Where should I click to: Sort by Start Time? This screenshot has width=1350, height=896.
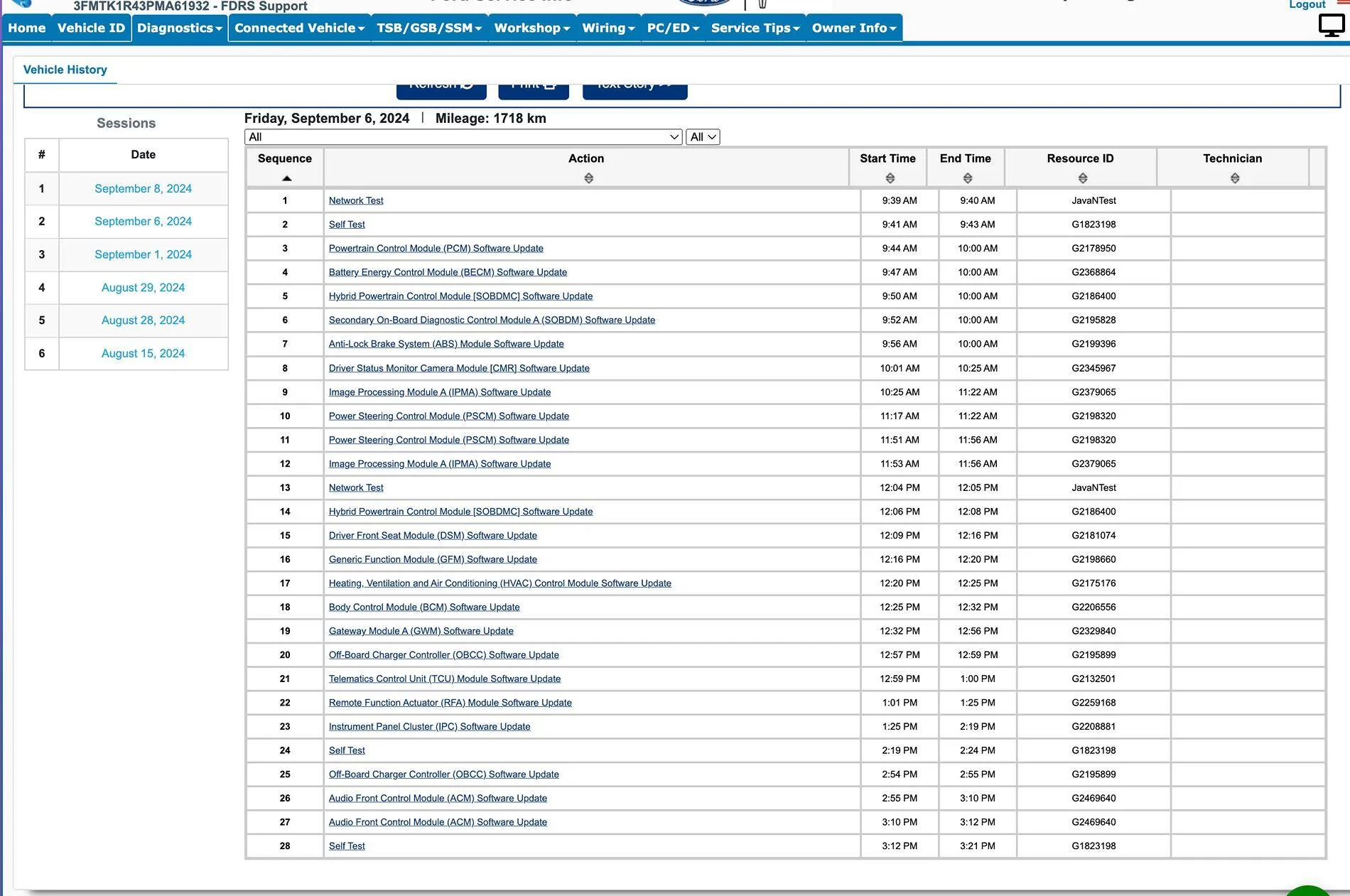[890, 178]
